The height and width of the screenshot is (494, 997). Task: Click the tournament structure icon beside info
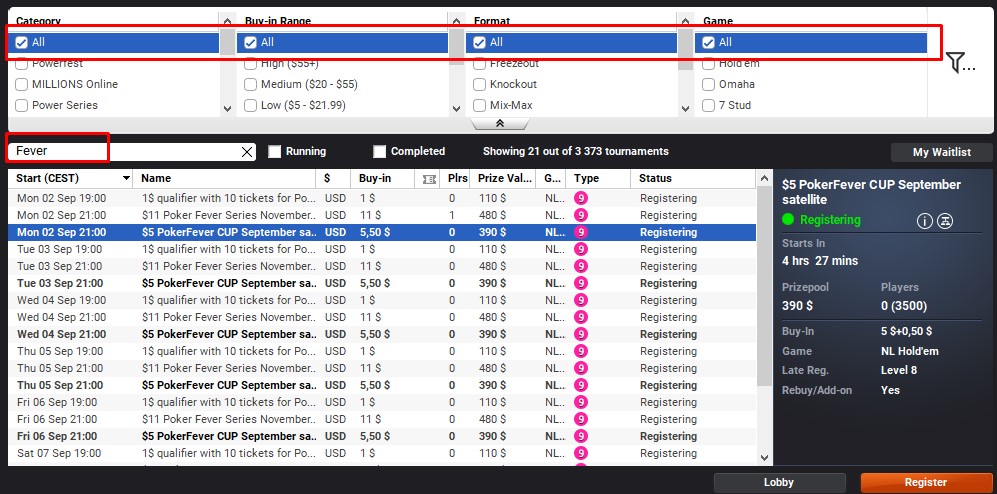pyautogui.click(x=945, y=220)
